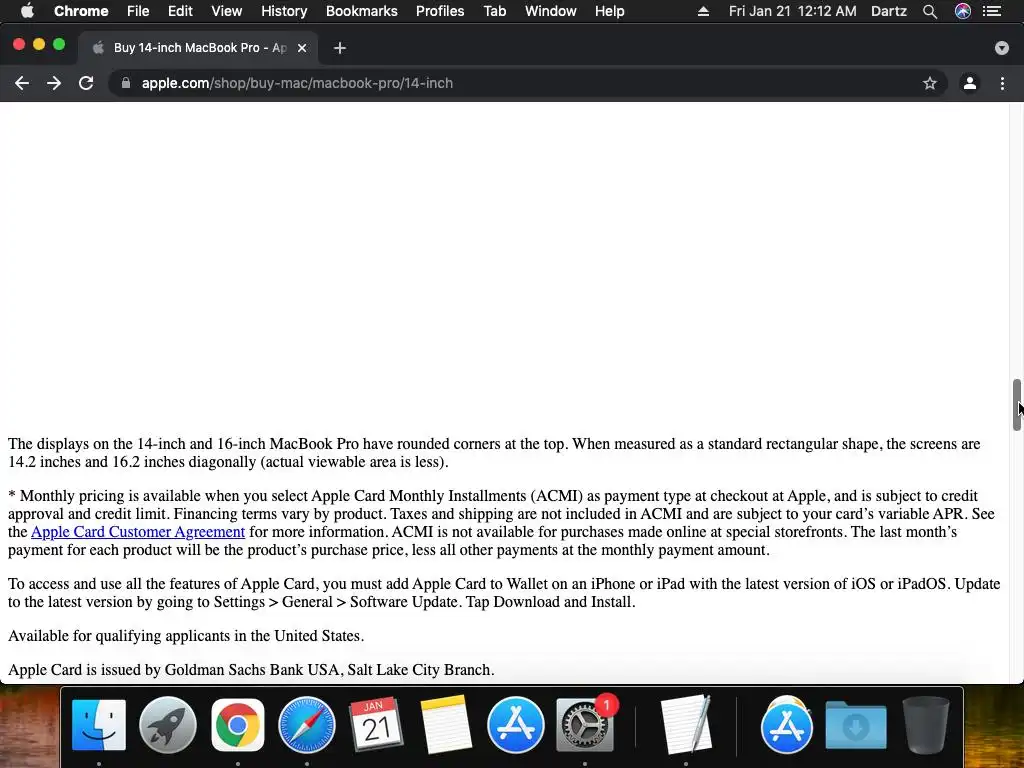This screenshot has height=768, width=1024.
Task: Click the Dartz user name in menu bar
Action: pyautogui.click(x=889, y=11)
